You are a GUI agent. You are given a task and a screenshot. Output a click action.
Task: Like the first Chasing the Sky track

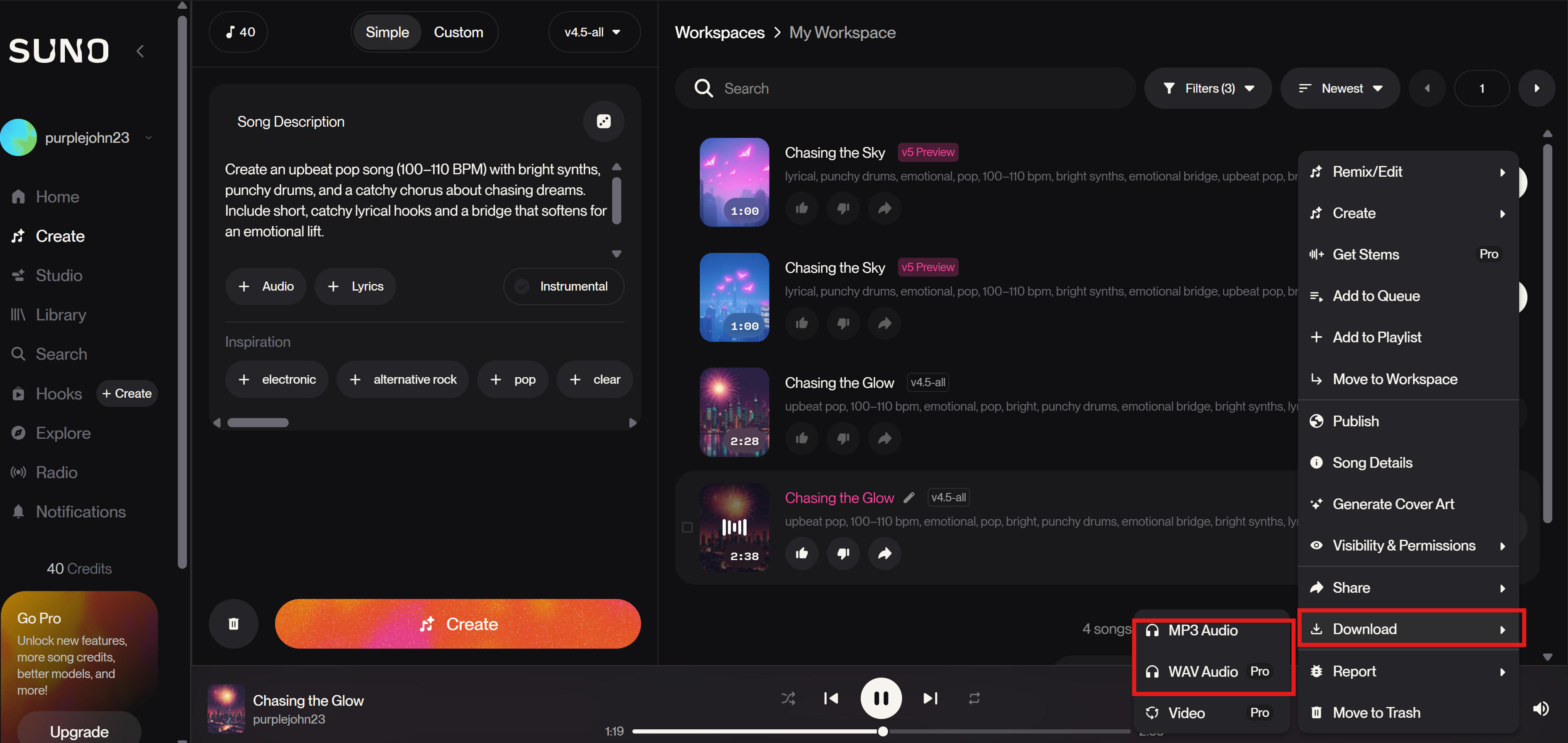pyautogui.click(x=802, y=208)
